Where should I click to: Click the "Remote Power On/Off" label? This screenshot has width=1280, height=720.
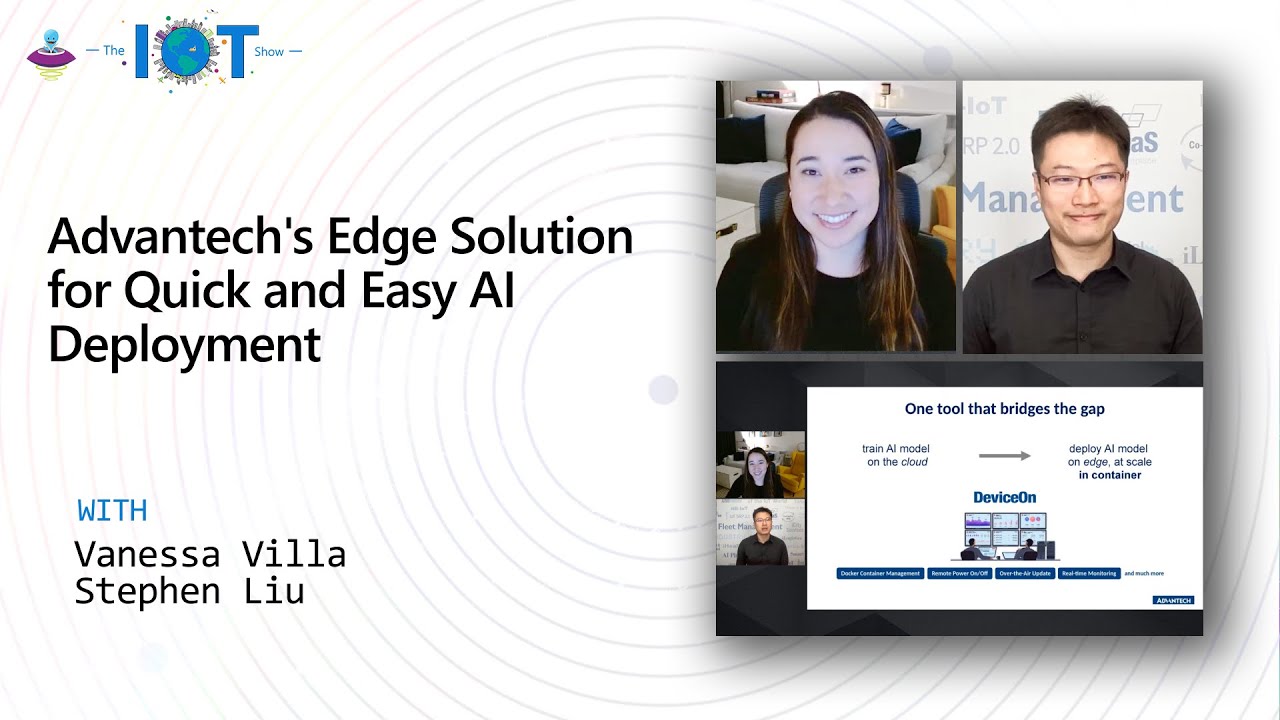coord(959,574)
